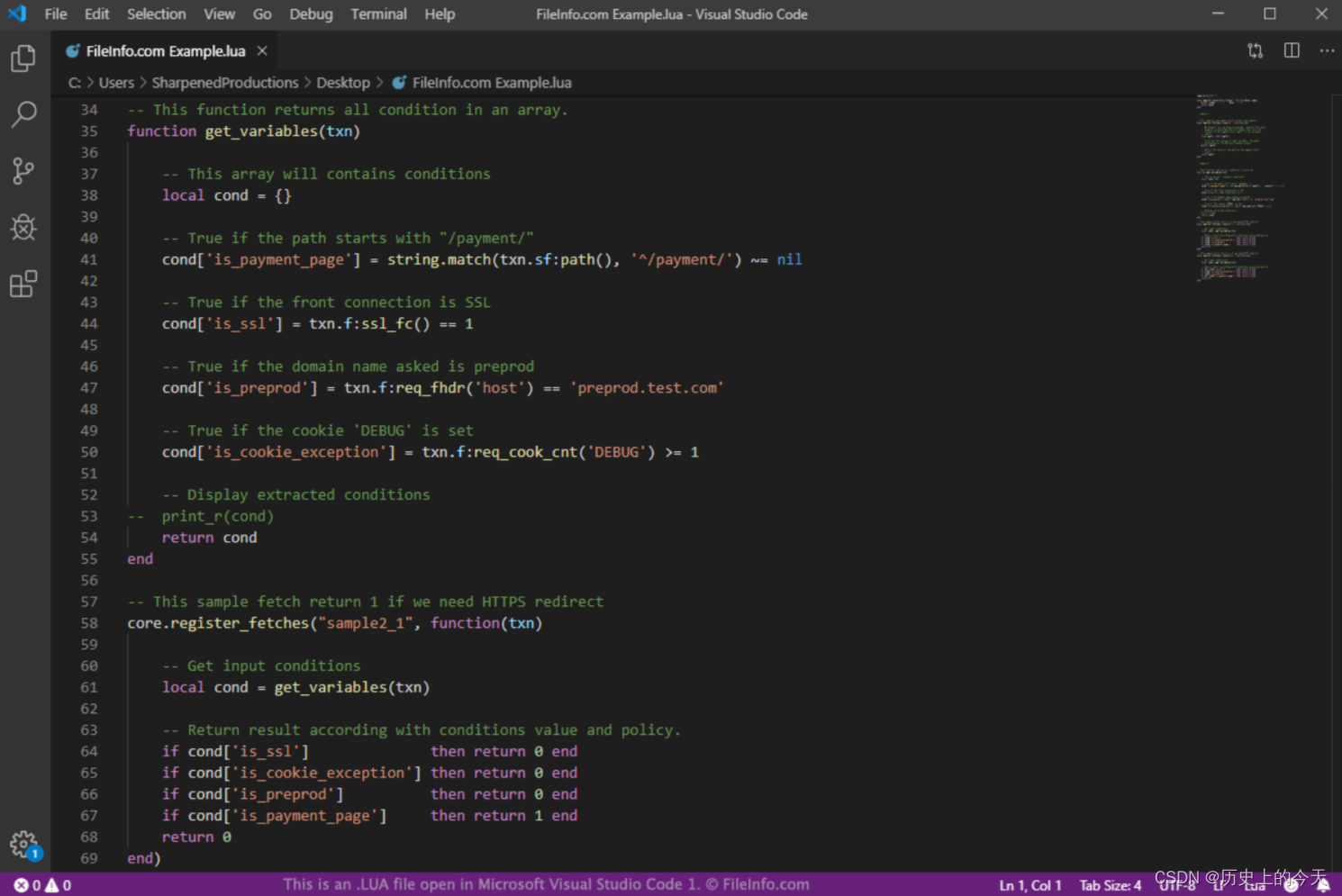Open the More Actions ellipsis menu
1342x896 pixels.
click(x=1327, y=50)
